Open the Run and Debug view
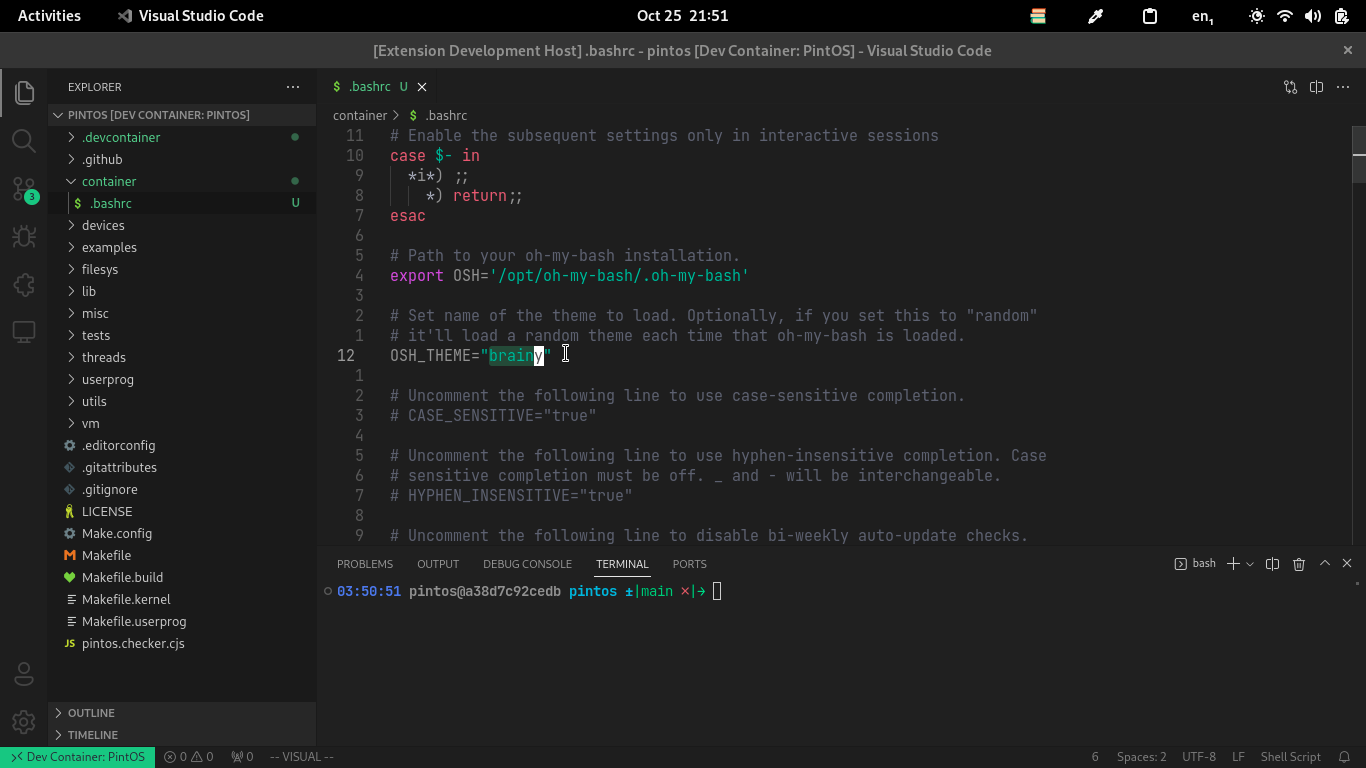Viewport: 1366px width, 768px height. [x=24, y=236]
